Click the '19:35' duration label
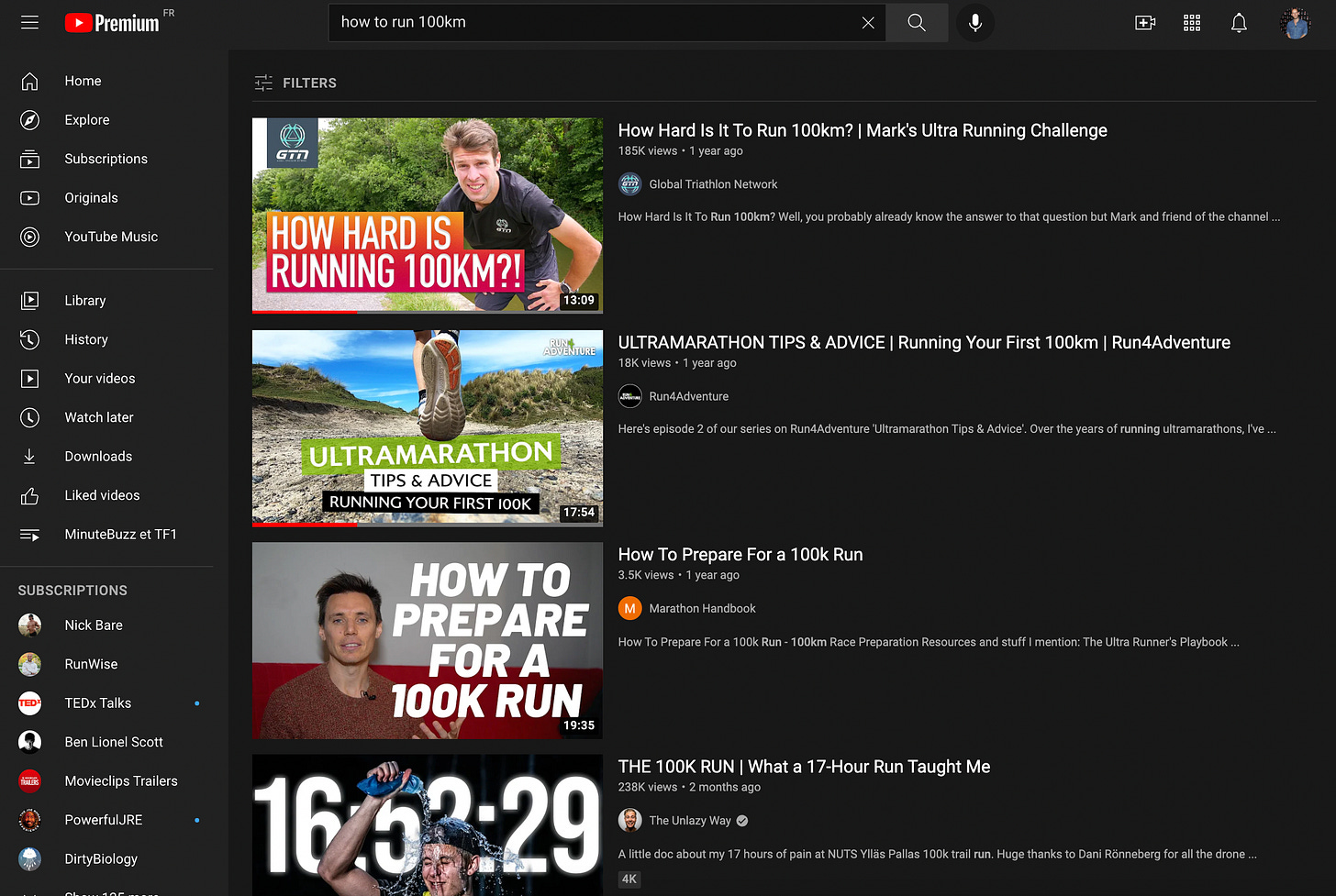This screenshot has height=896, width=1336. coord(579,725)
